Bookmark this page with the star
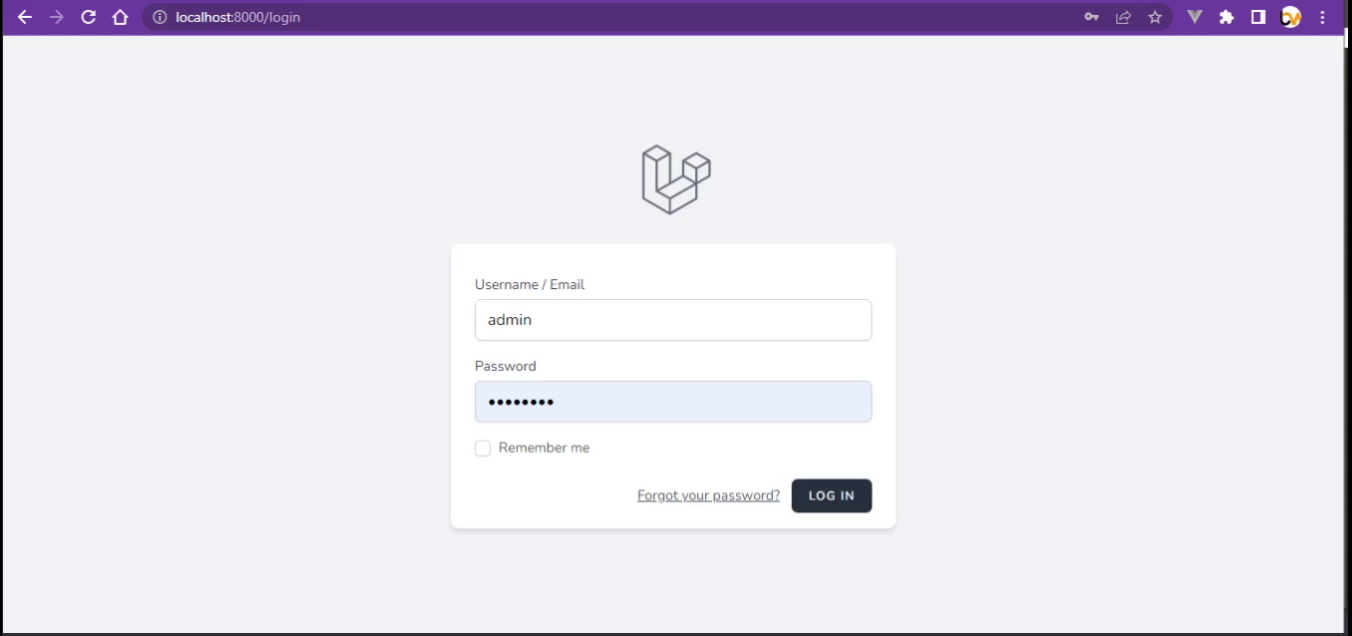The image size is (1352, 636). tap(1155, 17)
